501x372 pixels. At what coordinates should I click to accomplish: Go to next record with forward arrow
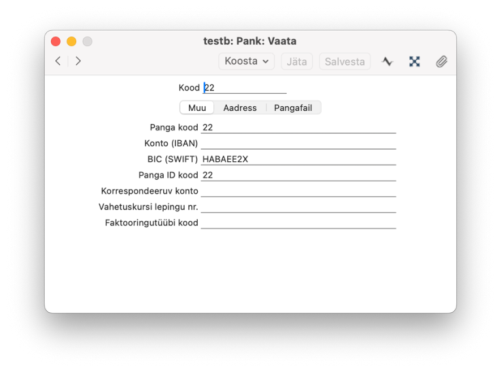point(78,61)
